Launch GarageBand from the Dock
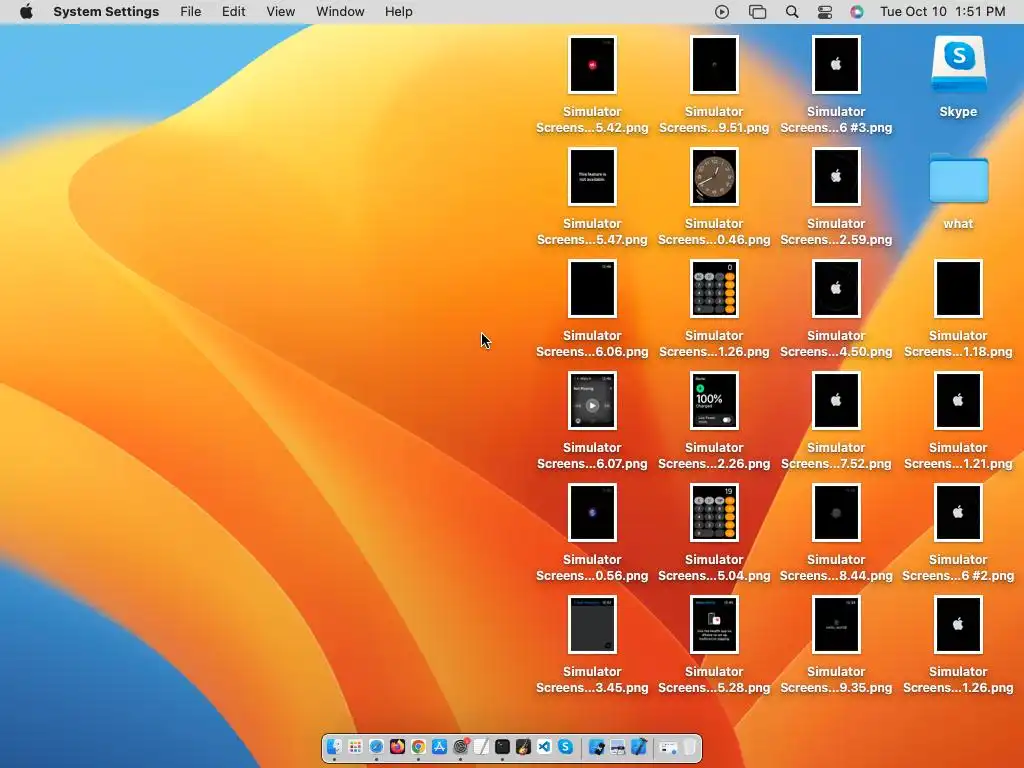Screen dimensions: 1024x768 523,746
